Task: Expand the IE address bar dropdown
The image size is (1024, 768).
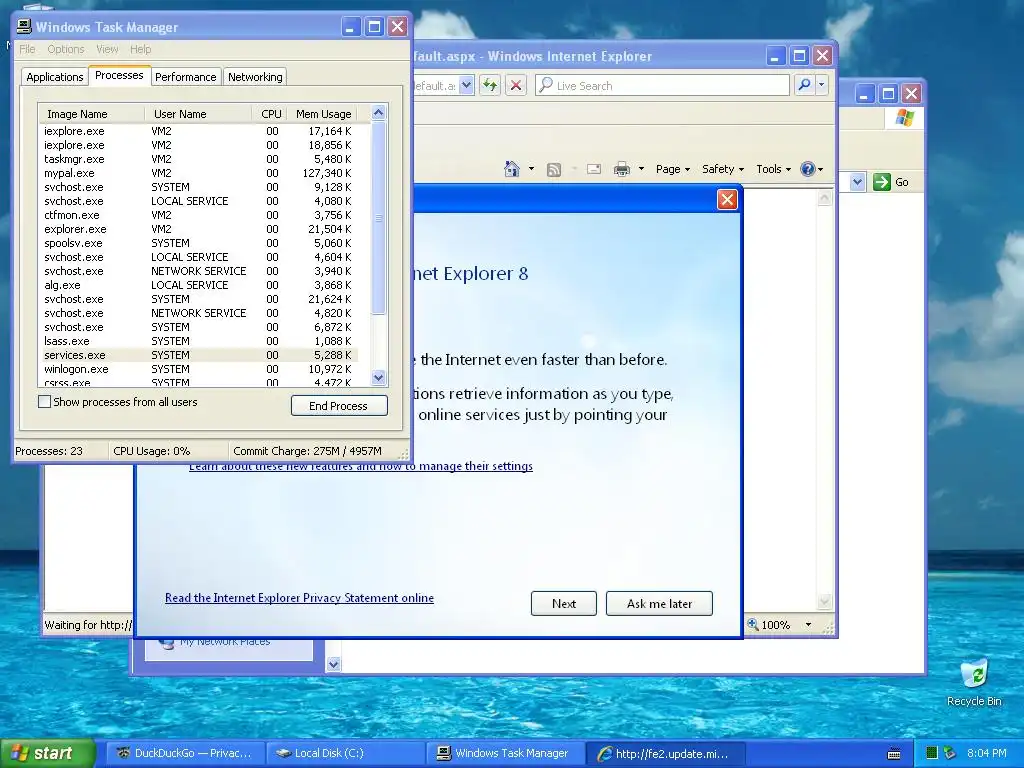Action: [466, 85]
